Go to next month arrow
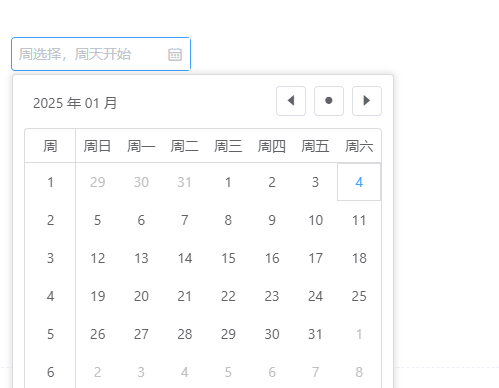 367,101
